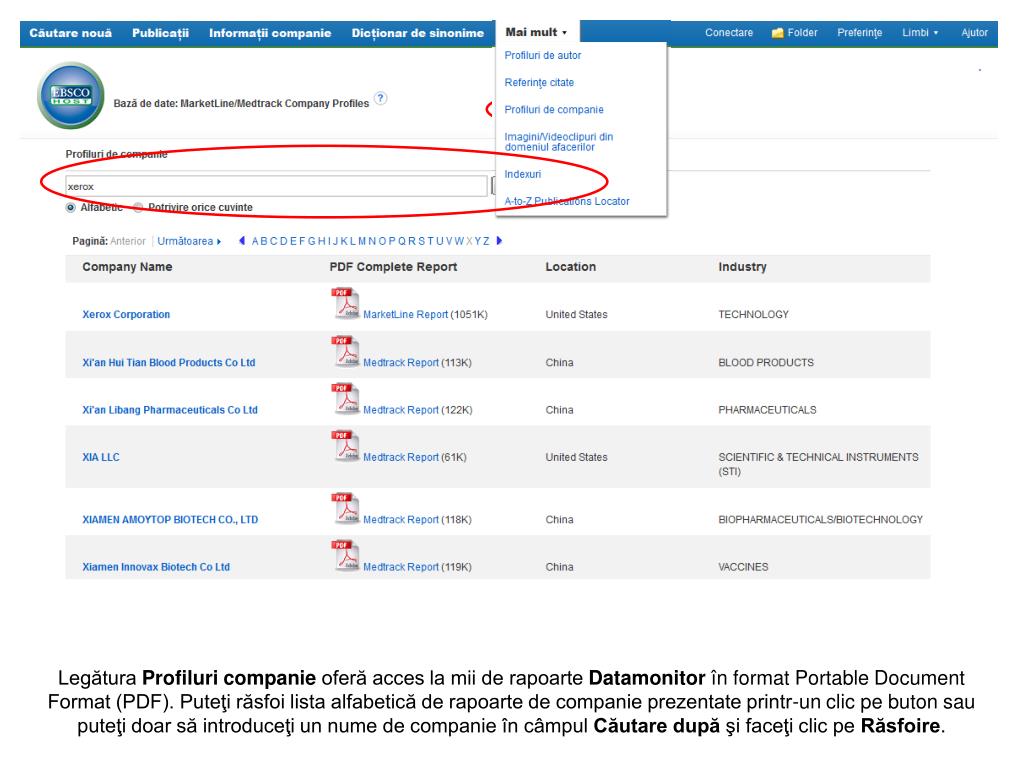
Task: Open Dicționar de sinonime menu item
Action: pos(418,33)
